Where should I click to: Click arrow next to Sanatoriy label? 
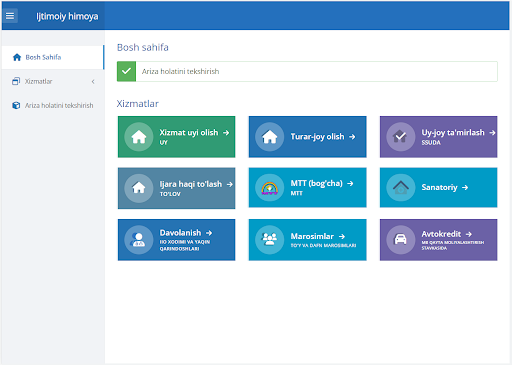pos(465,188)
